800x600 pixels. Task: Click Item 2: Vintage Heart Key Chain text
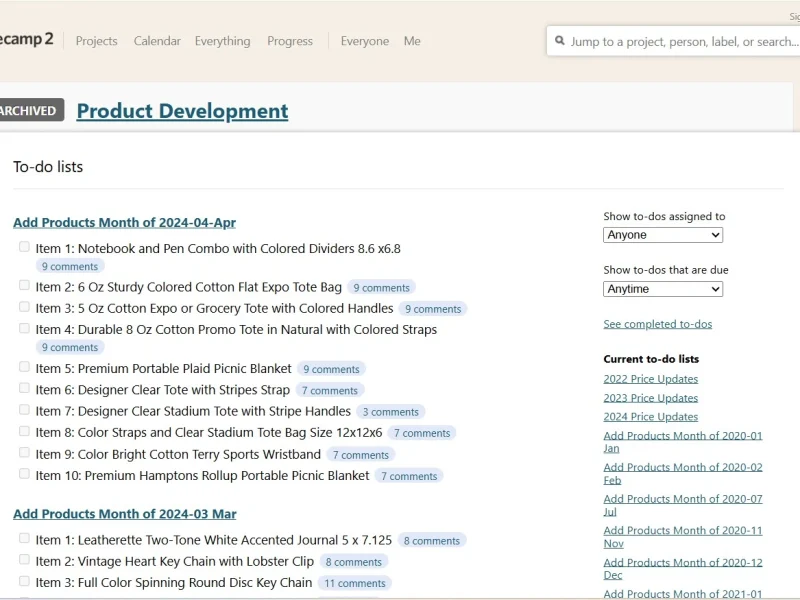point(174,561)
